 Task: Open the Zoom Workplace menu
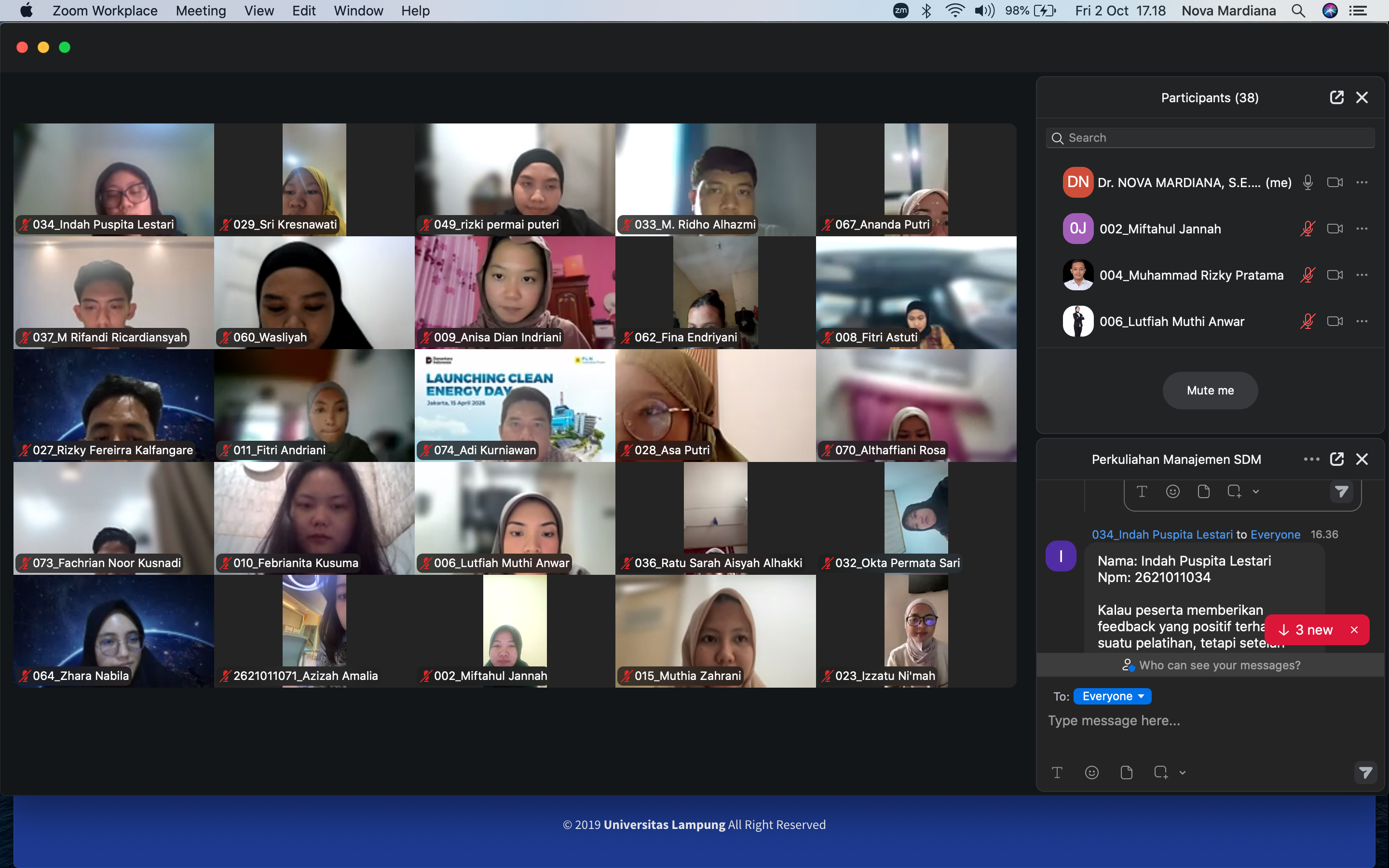pos(105,11)
